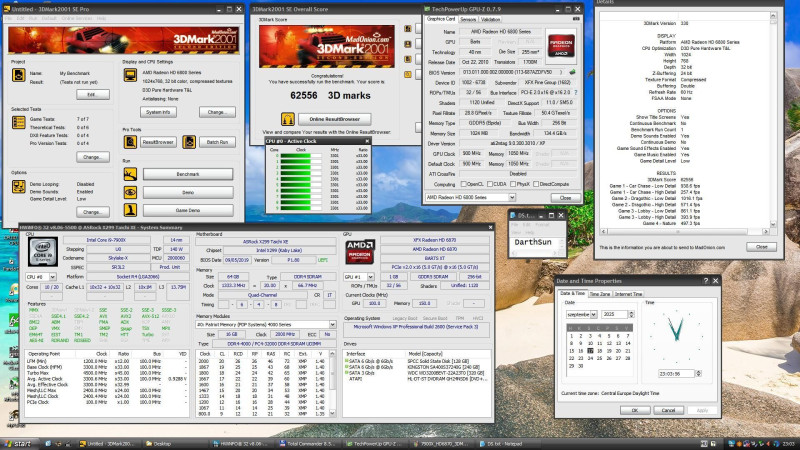The image size is (800, 450).
Task: Click the Demo eye icon
Action: tap(130, 192)
